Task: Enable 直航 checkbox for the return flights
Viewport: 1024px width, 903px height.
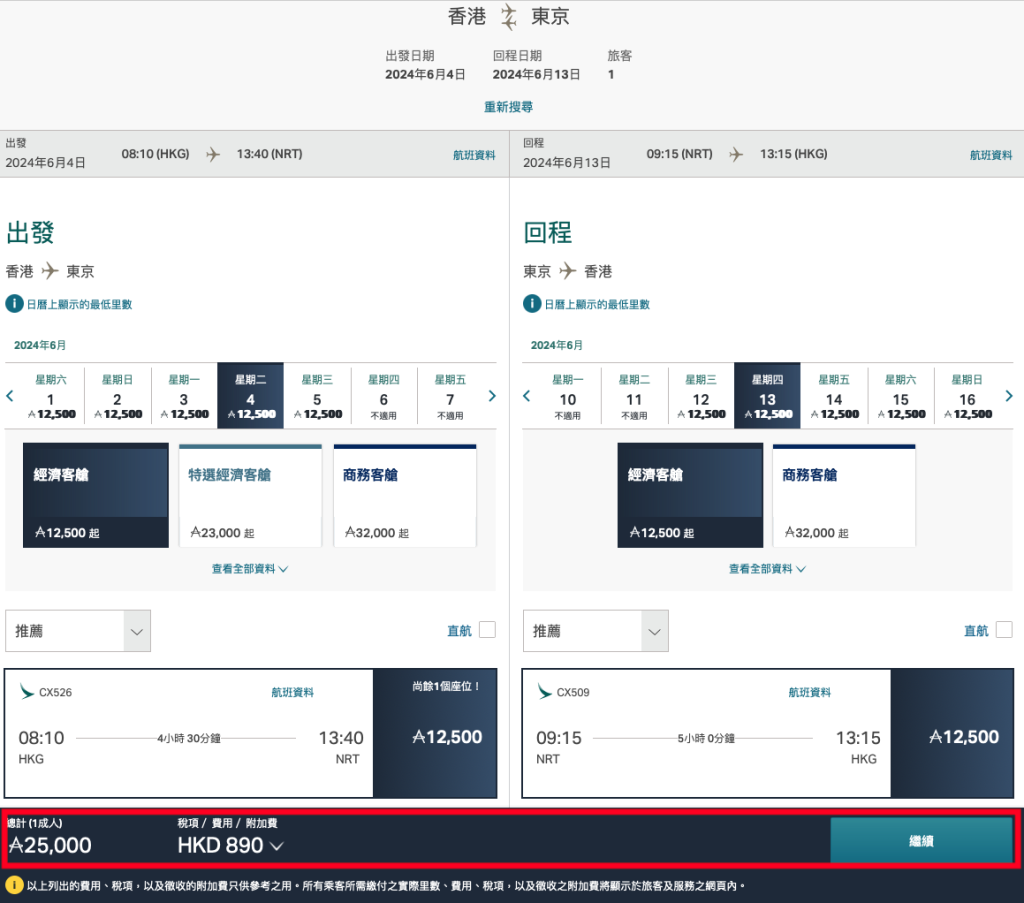Action: [x=1004, y=629]
